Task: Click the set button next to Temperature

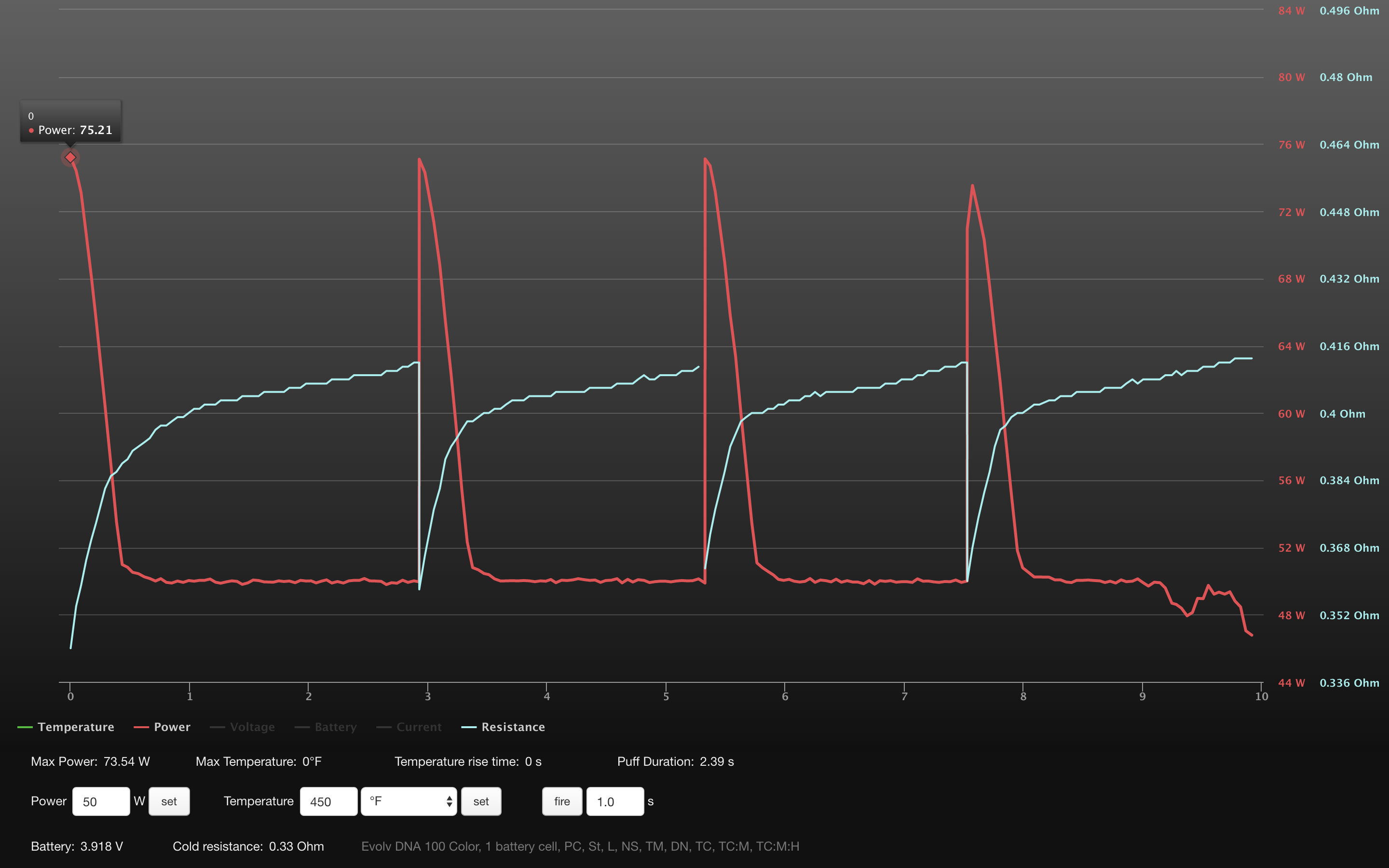Action: [x=480, y=801]
